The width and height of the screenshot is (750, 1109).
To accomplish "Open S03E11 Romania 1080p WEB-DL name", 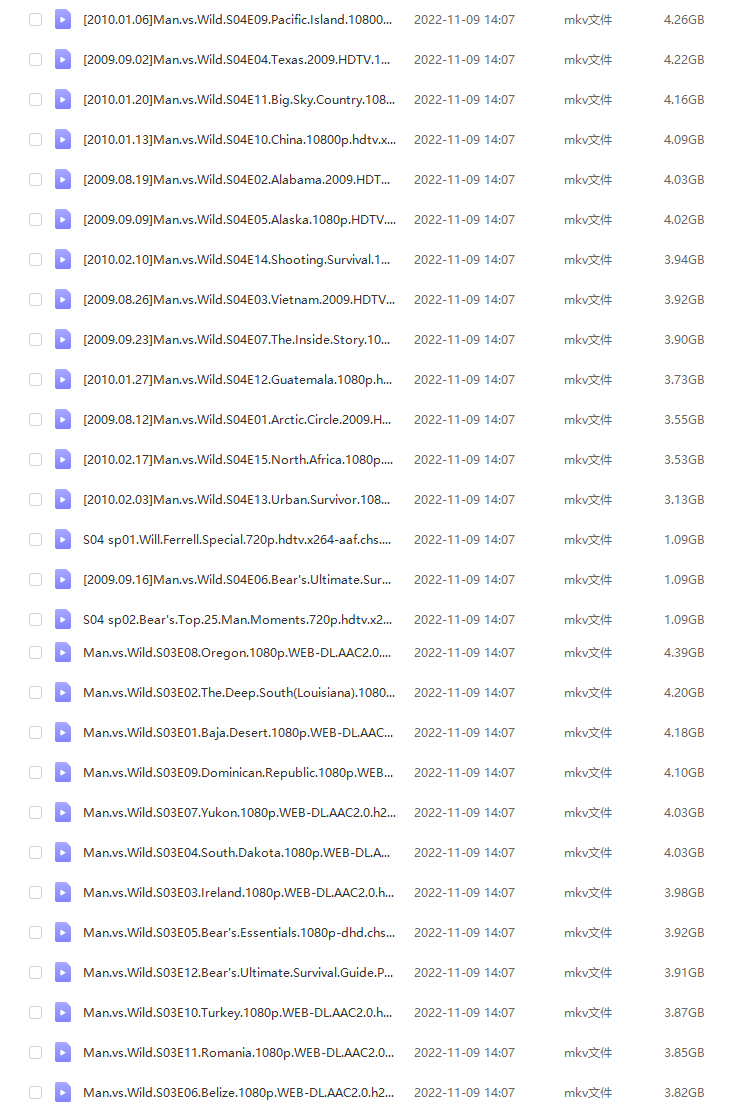I will 238,1052.
